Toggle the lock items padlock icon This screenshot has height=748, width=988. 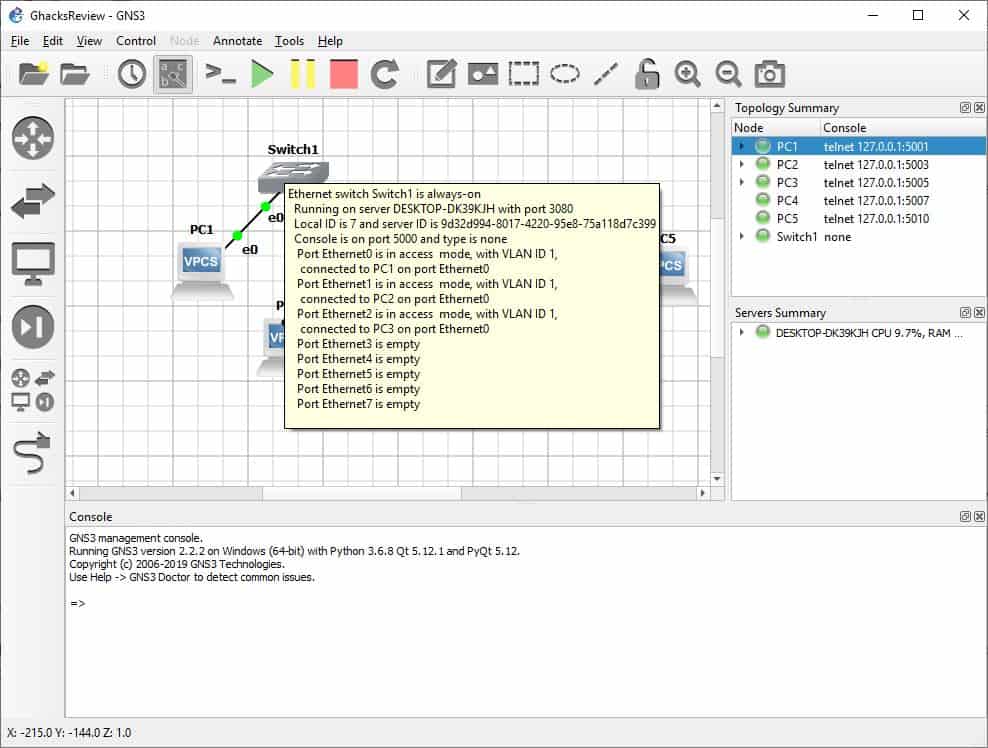coord(646,74)
